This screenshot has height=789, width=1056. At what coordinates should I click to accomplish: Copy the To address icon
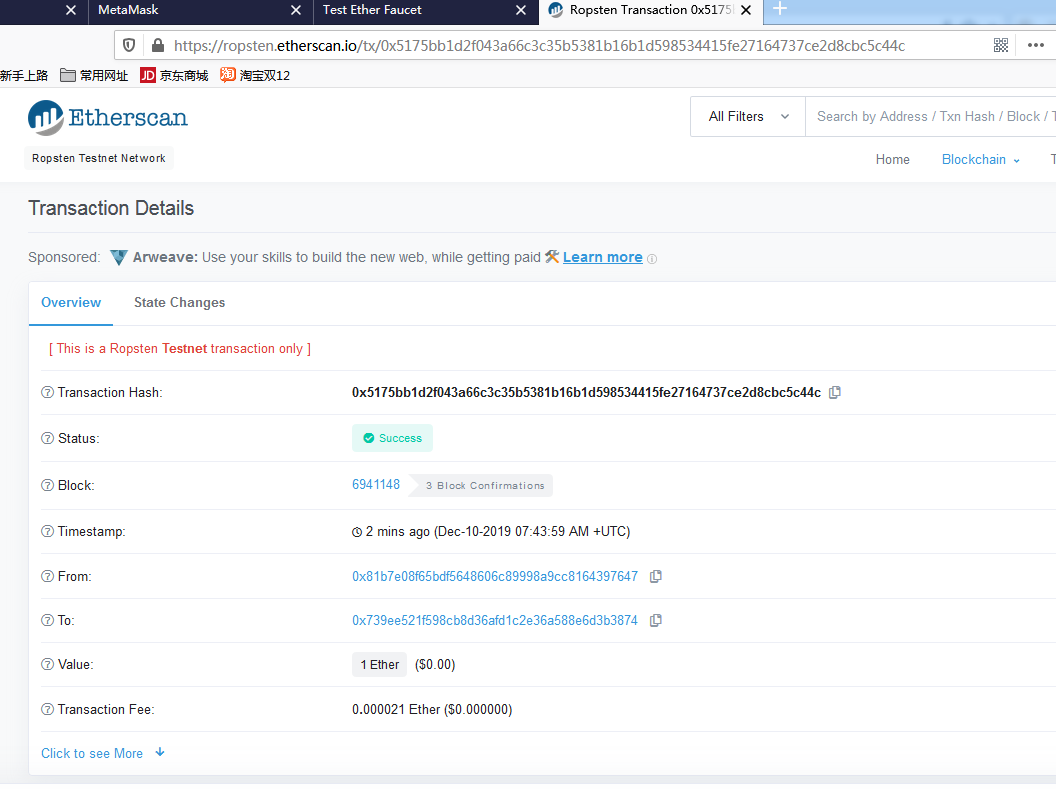tap(655, 621)
